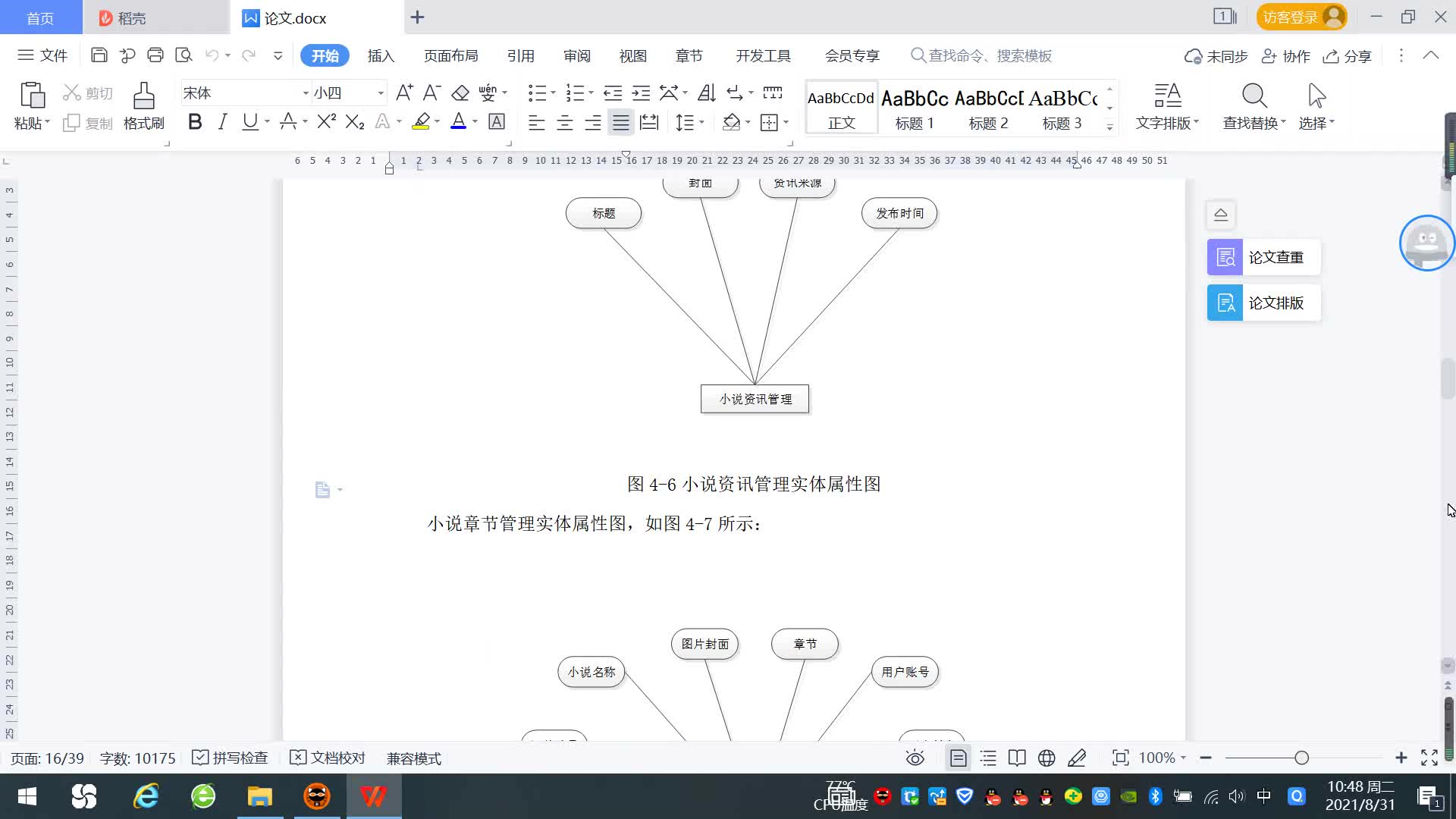Click the zoom slider handle
This screenshot has width=1456, height=819.
coord(1301,758)
